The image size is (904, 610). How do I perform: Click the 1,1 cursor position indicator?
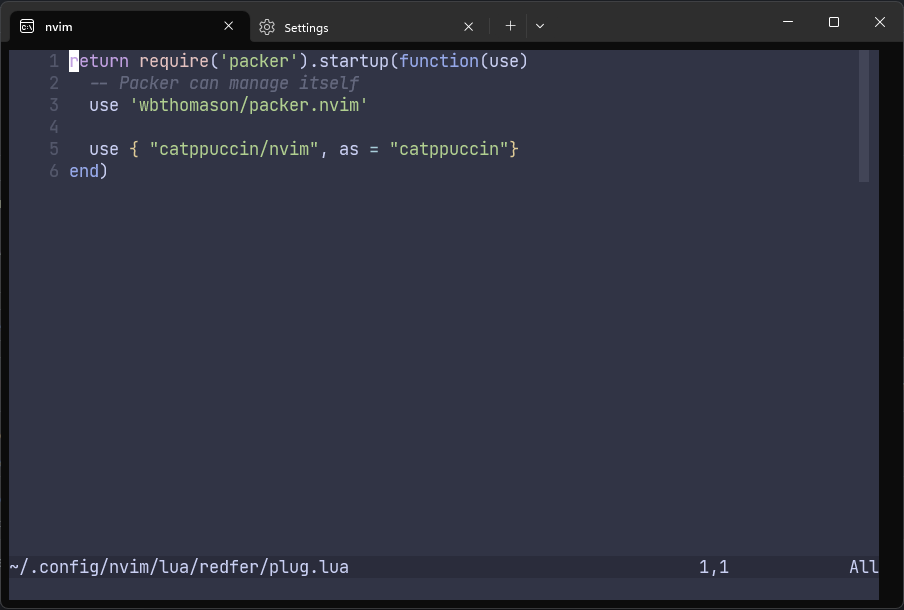(x=714, y=567)
